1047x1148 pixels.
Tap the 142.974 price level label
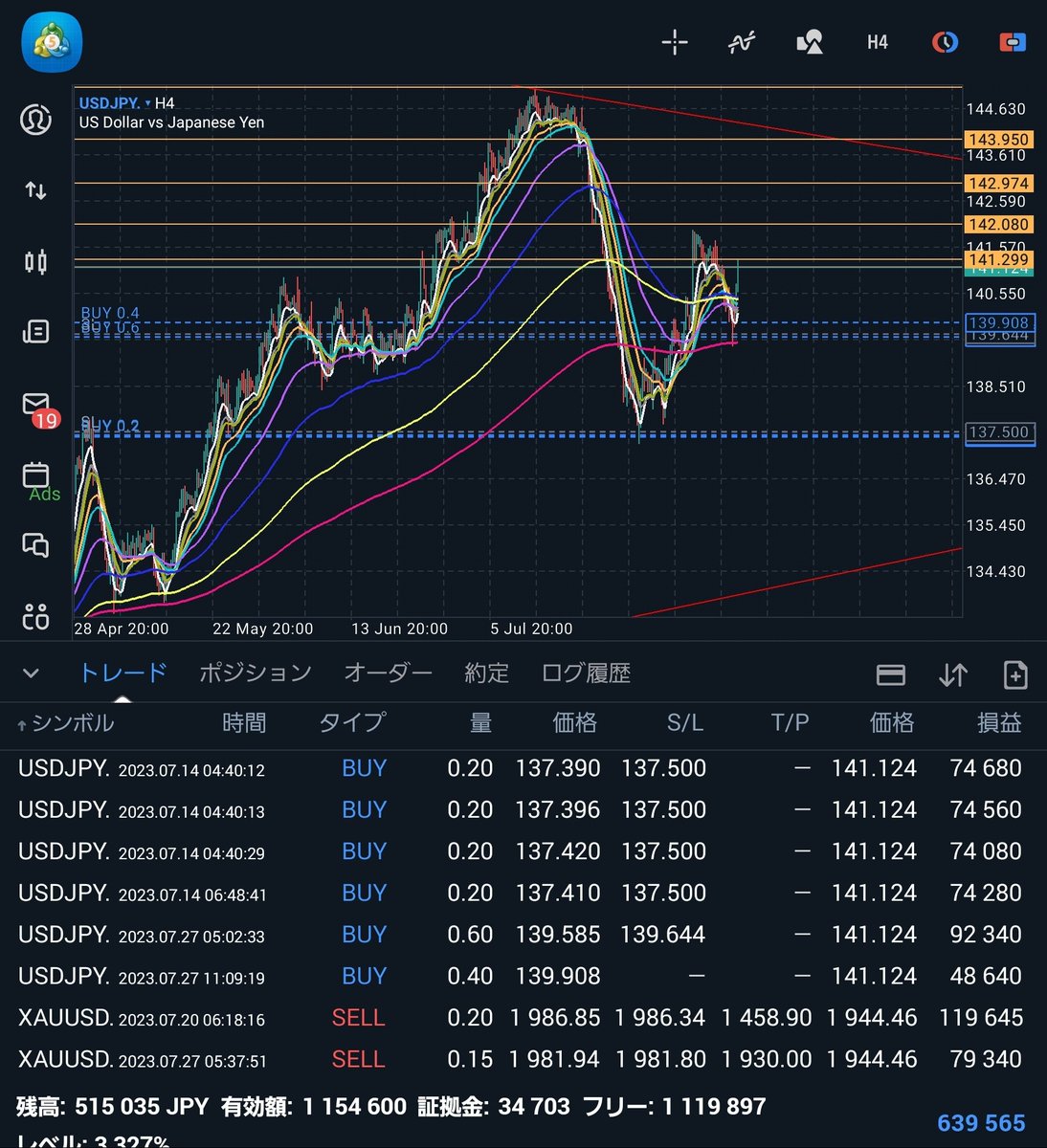point(998,184)
